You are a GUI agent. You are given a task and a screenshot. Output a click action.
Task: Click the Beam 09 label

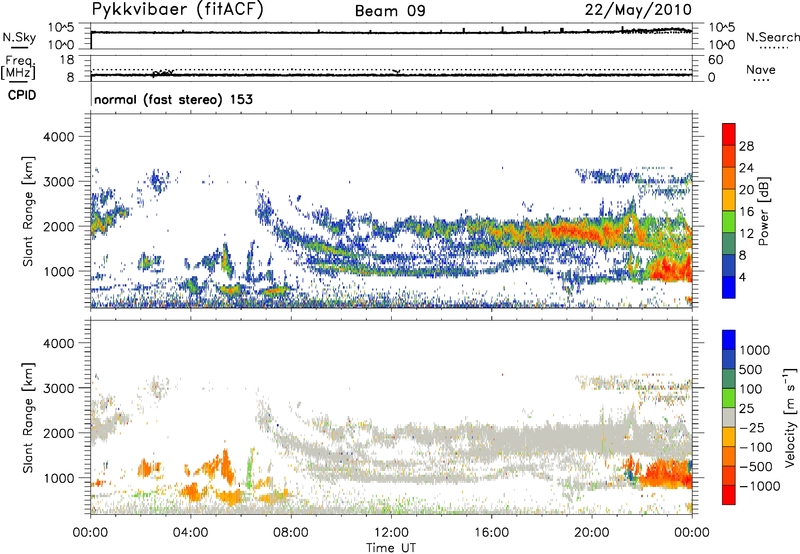point(390,11)
